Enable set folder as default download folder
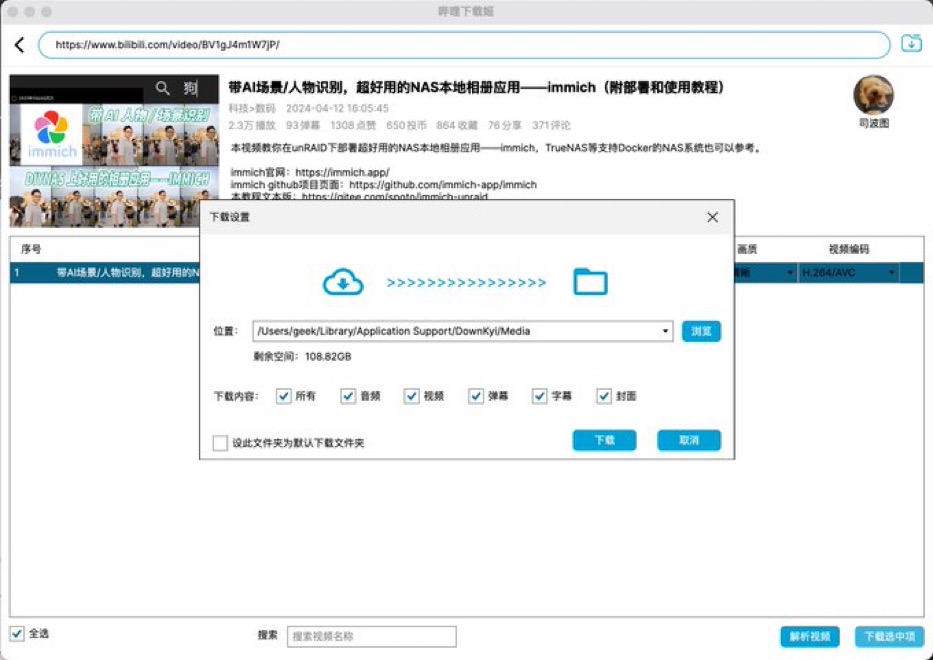The width and height of the screenshot is (933, 660). [220, 442]
